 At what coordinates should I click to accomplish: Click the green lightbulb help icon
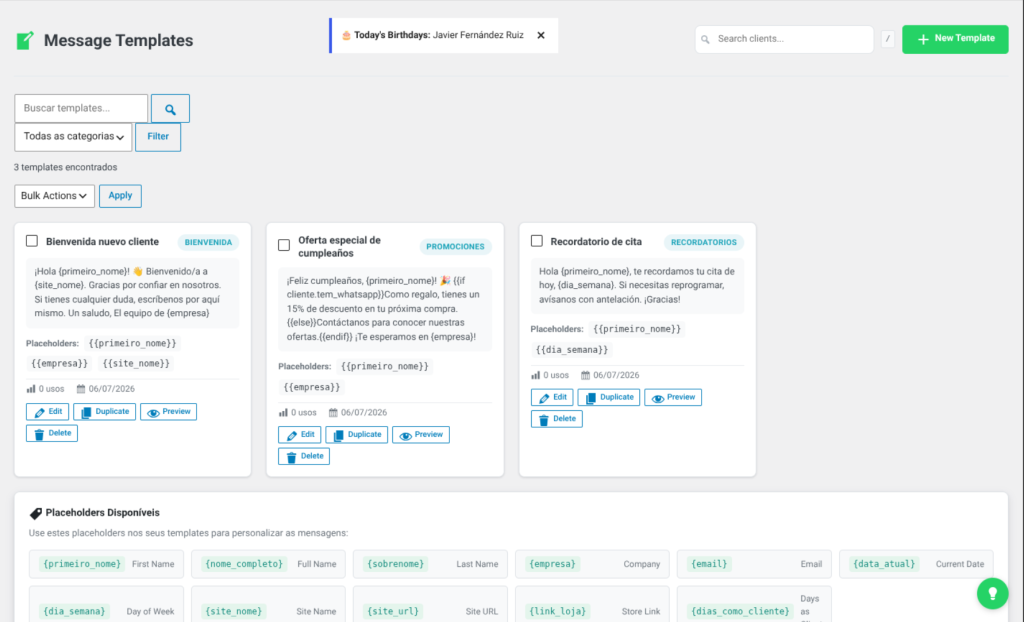[992, 593]
